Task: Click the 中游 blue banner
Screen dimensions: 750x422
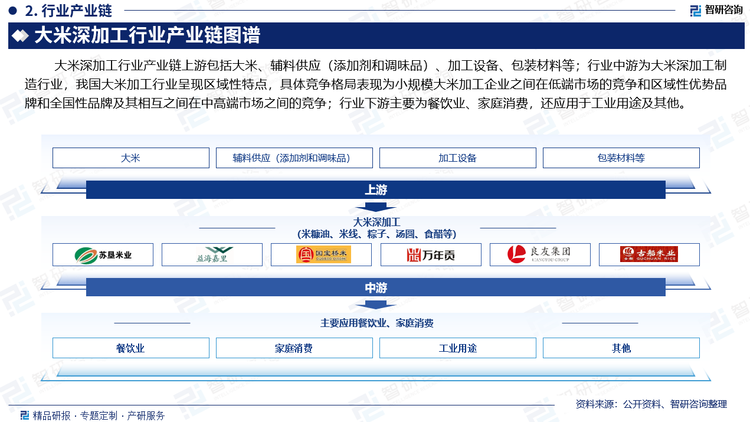Action: point(375,288)
